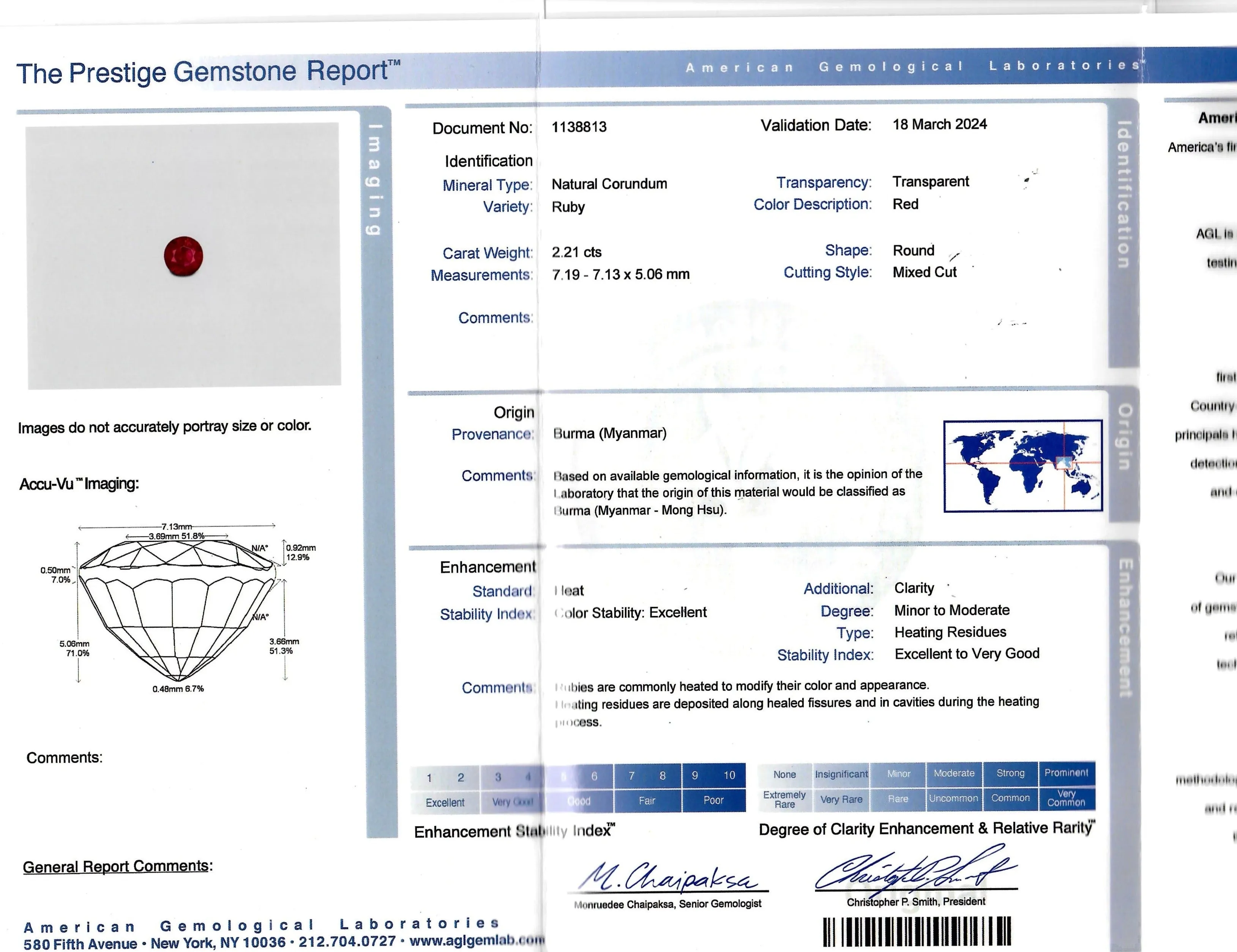The image size is (1237, 952).
Task: Click the Fair cell in stability scale
Action: (x=647, y=801)
